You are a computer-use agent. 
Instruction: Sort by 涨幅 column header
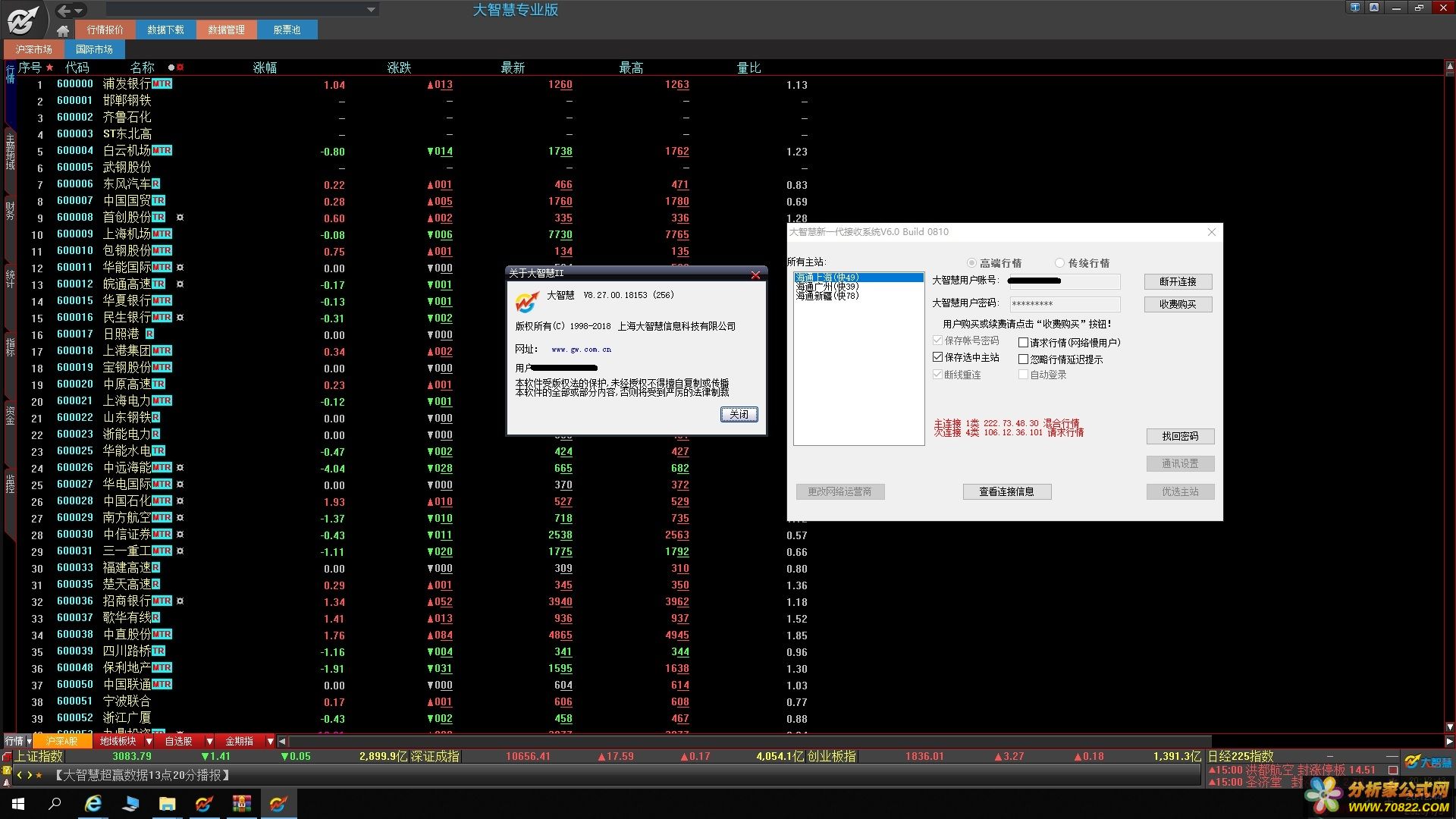click(x=265, y=67)
